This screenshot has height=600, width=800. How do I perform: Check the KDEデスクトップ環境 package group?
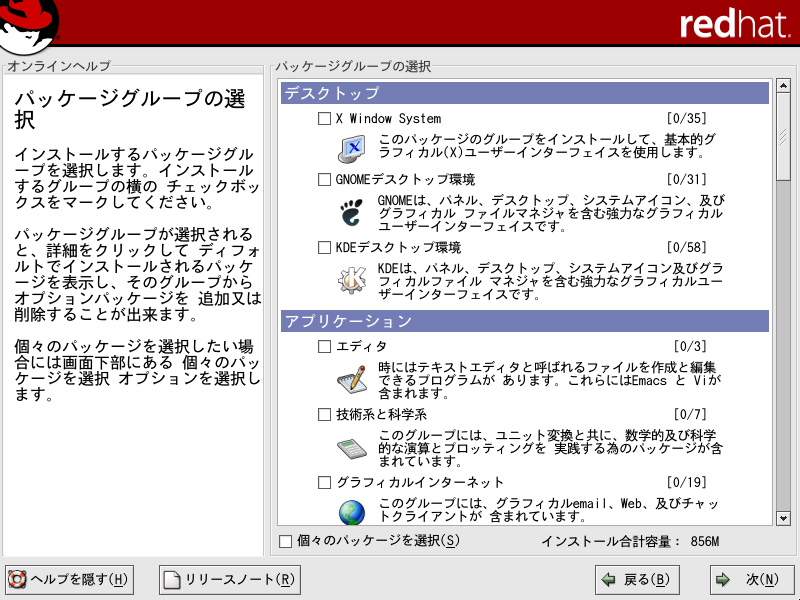click(x=324, y=247)
